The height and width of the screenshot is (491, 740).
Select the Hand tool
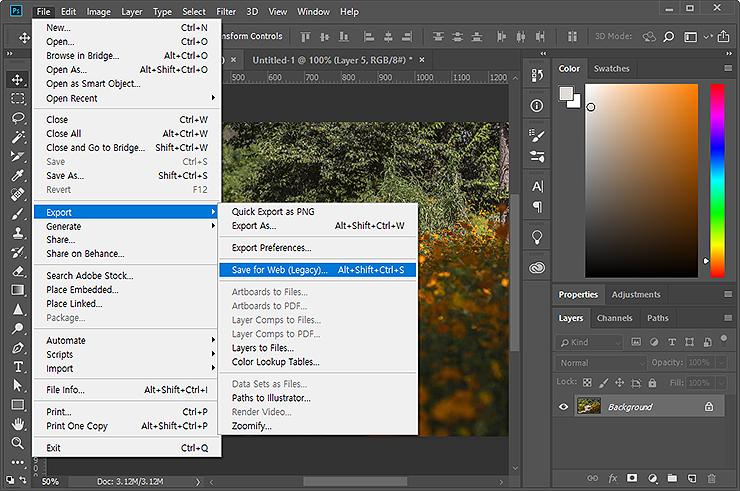tap(17, 424)
